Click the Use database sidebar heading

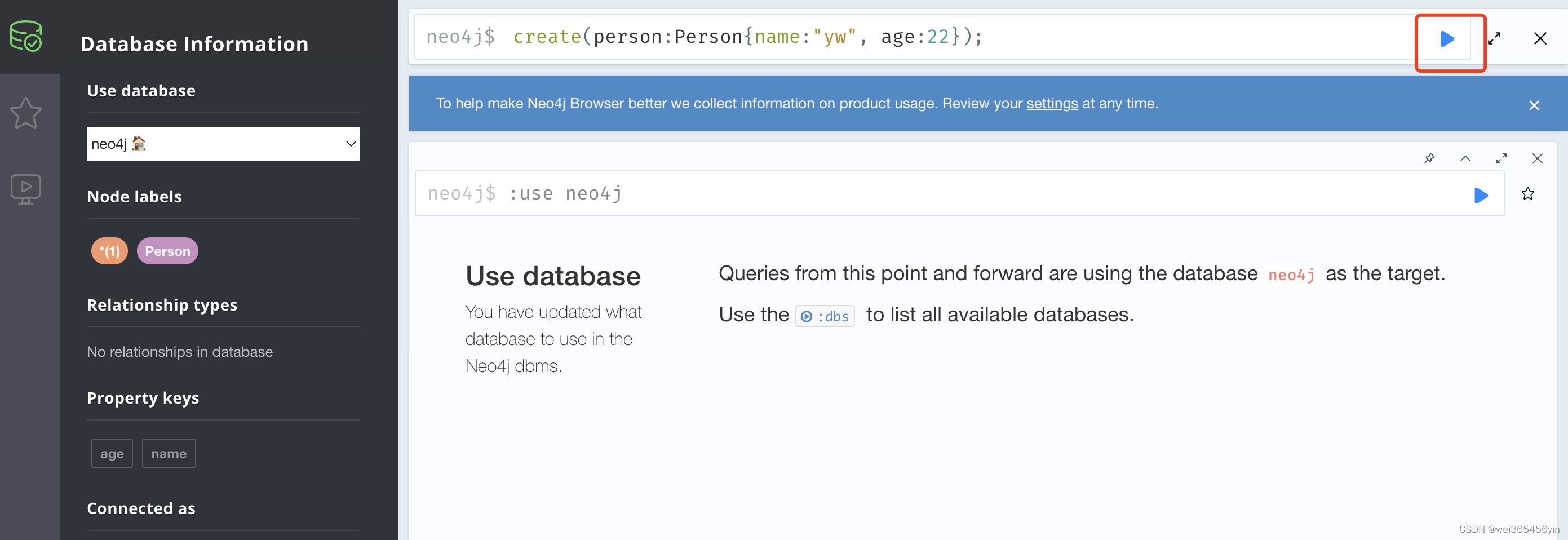point(141,91)
